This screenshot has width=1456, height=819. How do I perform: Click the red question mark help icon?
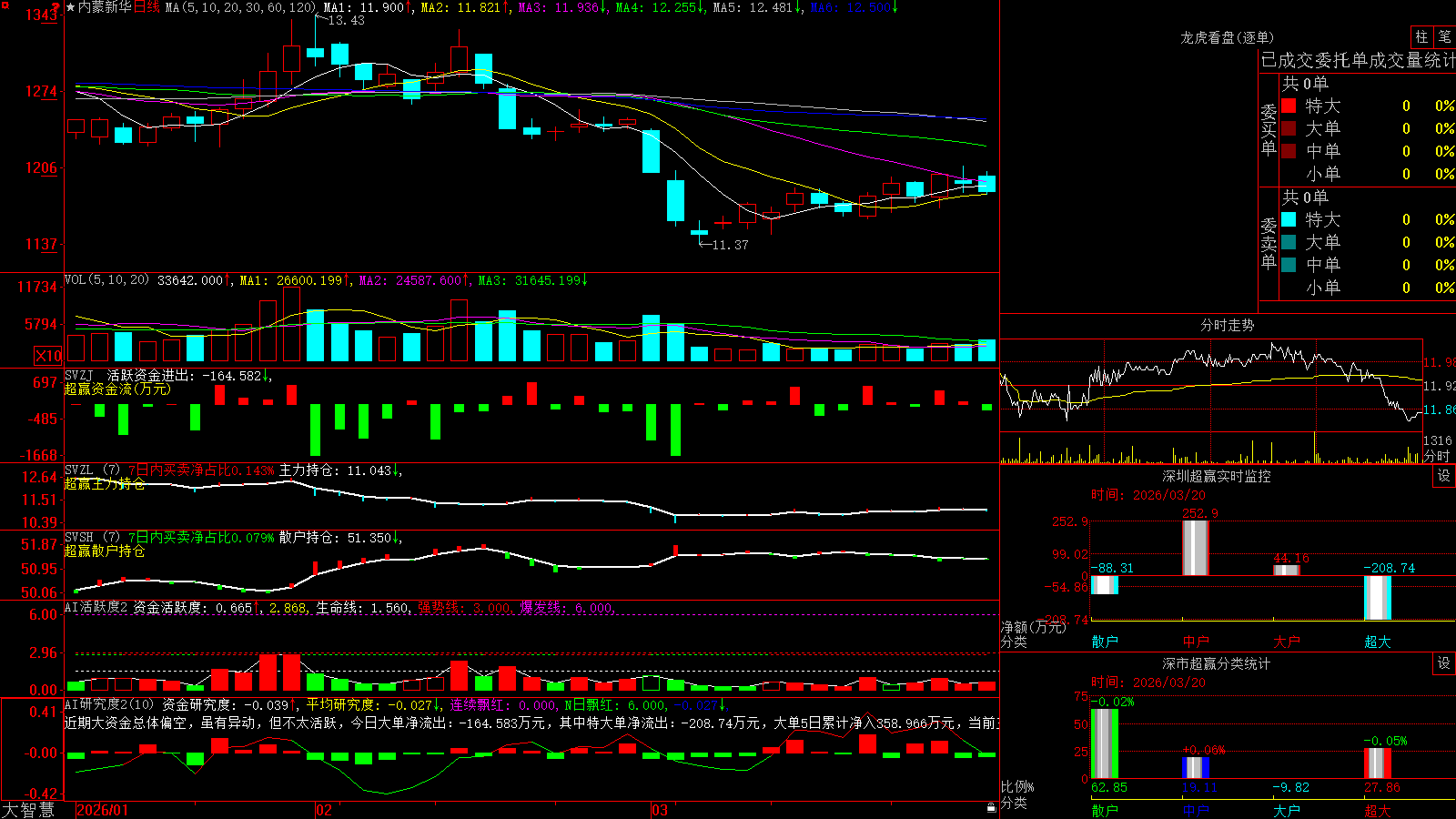[56, 6]
